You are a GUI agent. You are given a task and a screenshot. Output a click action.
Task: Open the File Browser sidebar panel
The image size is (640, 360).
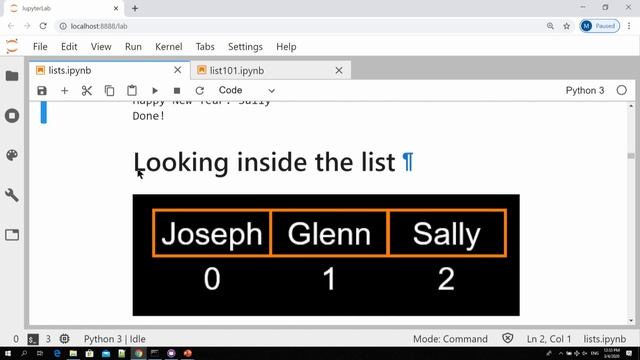coord(12,76)
